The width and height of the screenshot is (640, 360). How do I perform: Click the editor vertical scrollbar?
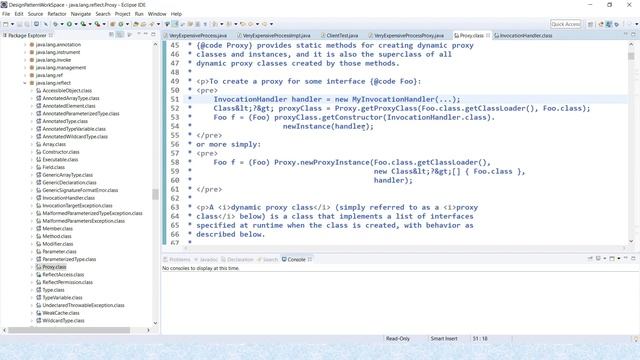[631, 143]
